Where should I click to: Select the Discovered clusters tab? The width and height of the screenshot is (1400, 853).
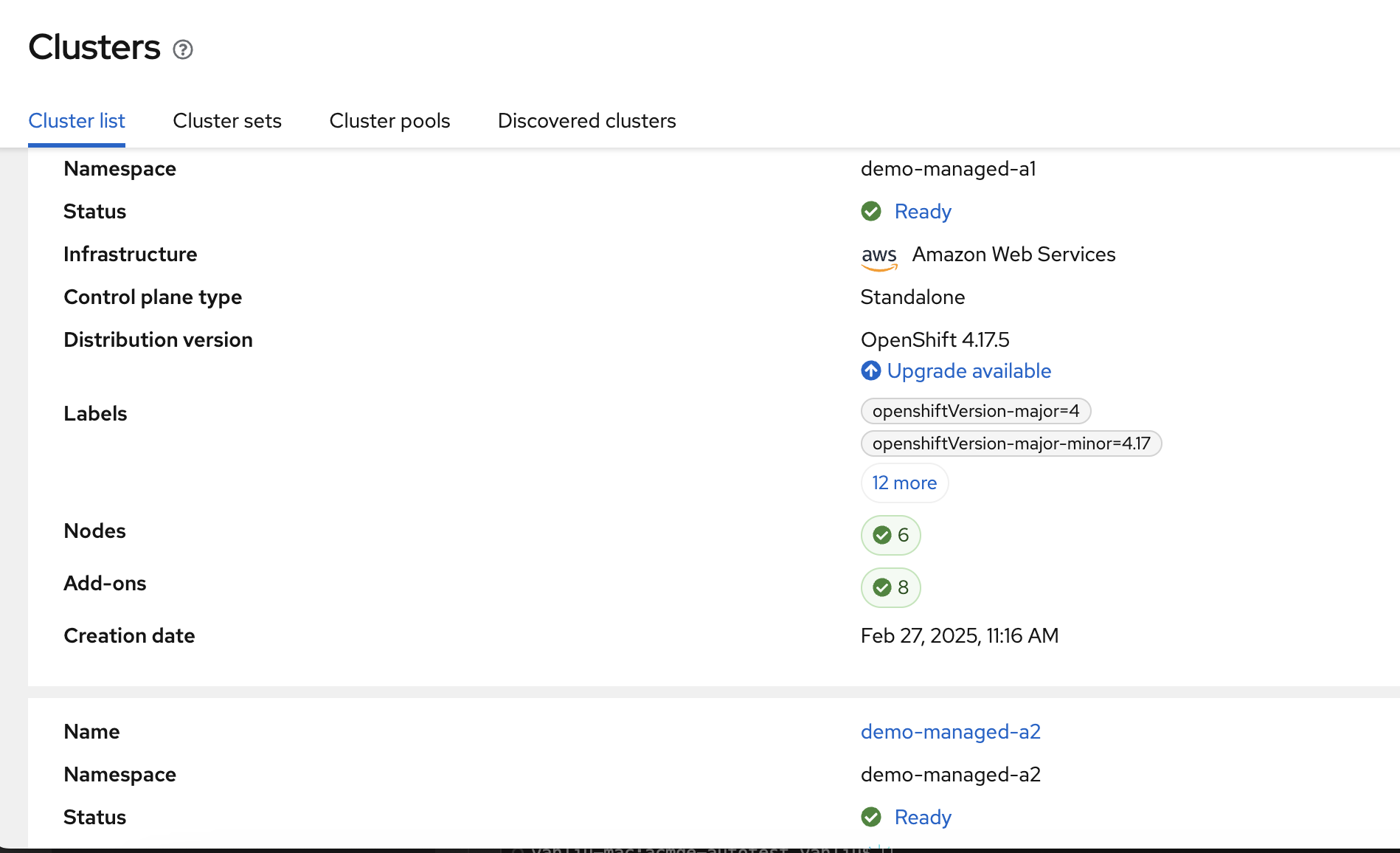586,121
